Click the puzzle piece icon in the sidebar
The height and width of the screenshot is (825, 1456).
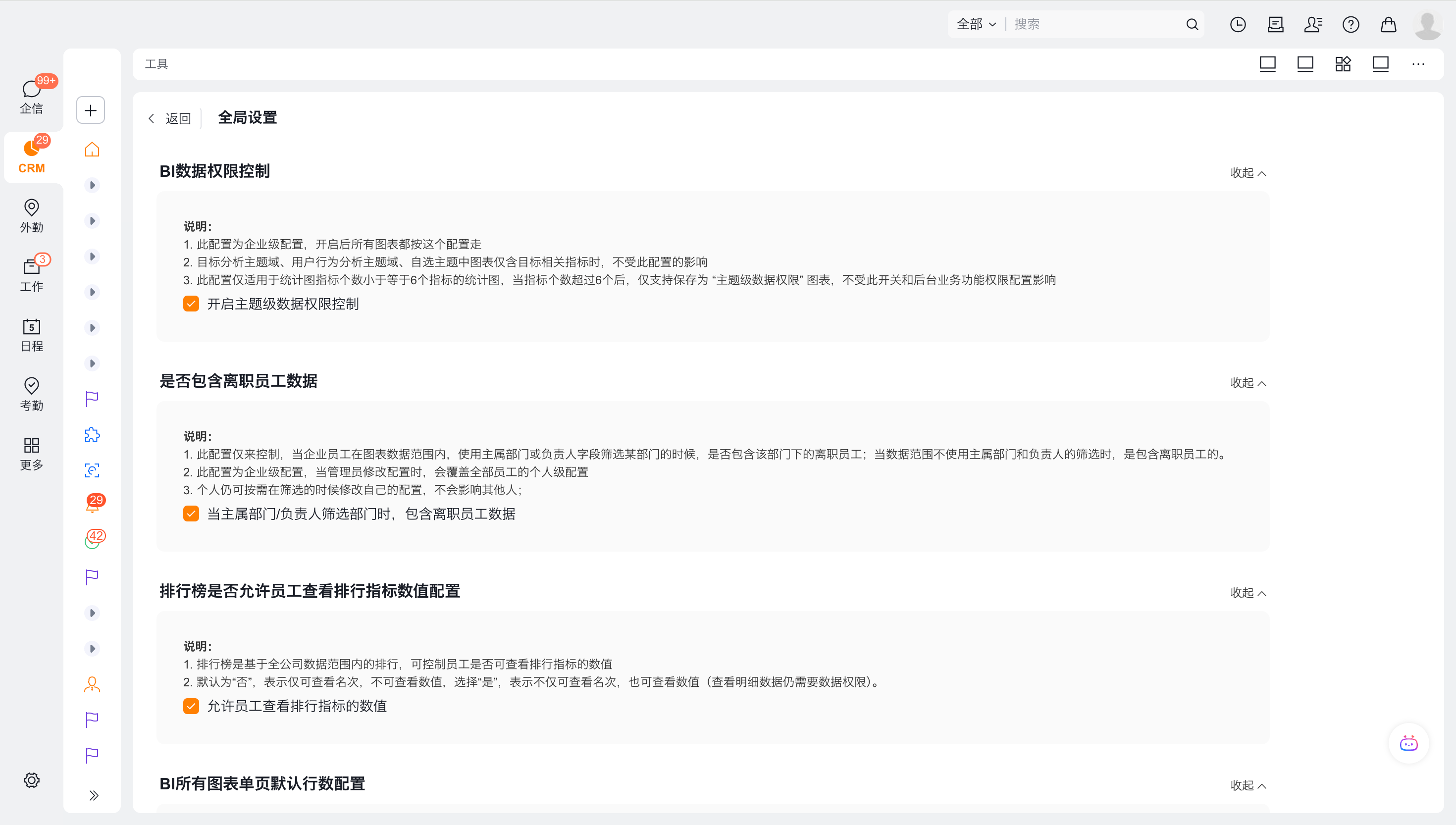(x=92, y=435)
